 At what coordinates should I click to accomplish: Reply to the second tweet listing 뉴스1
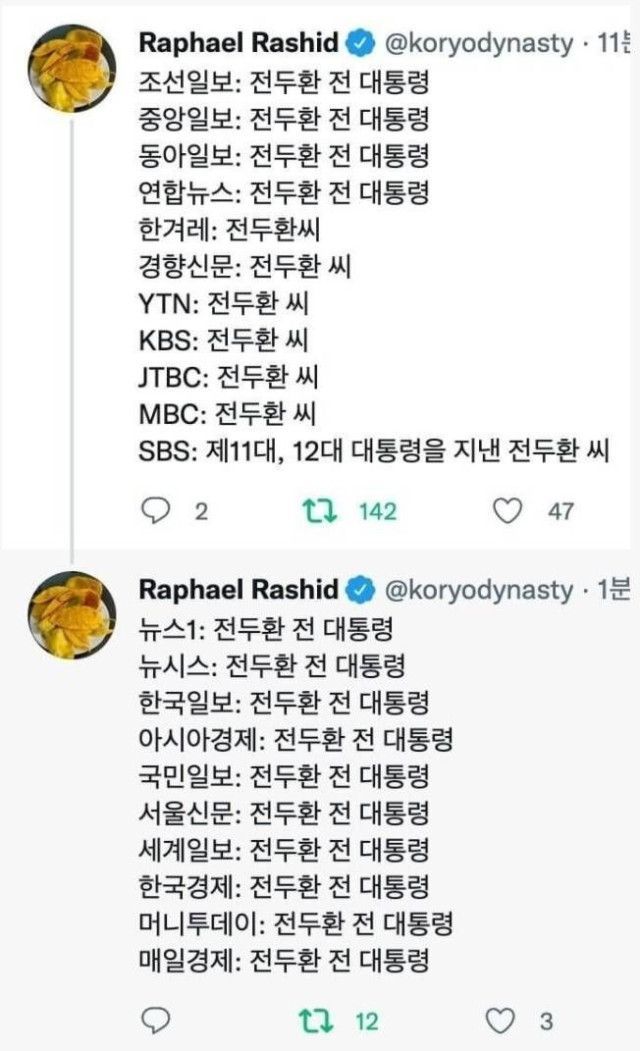[157, 1021]
